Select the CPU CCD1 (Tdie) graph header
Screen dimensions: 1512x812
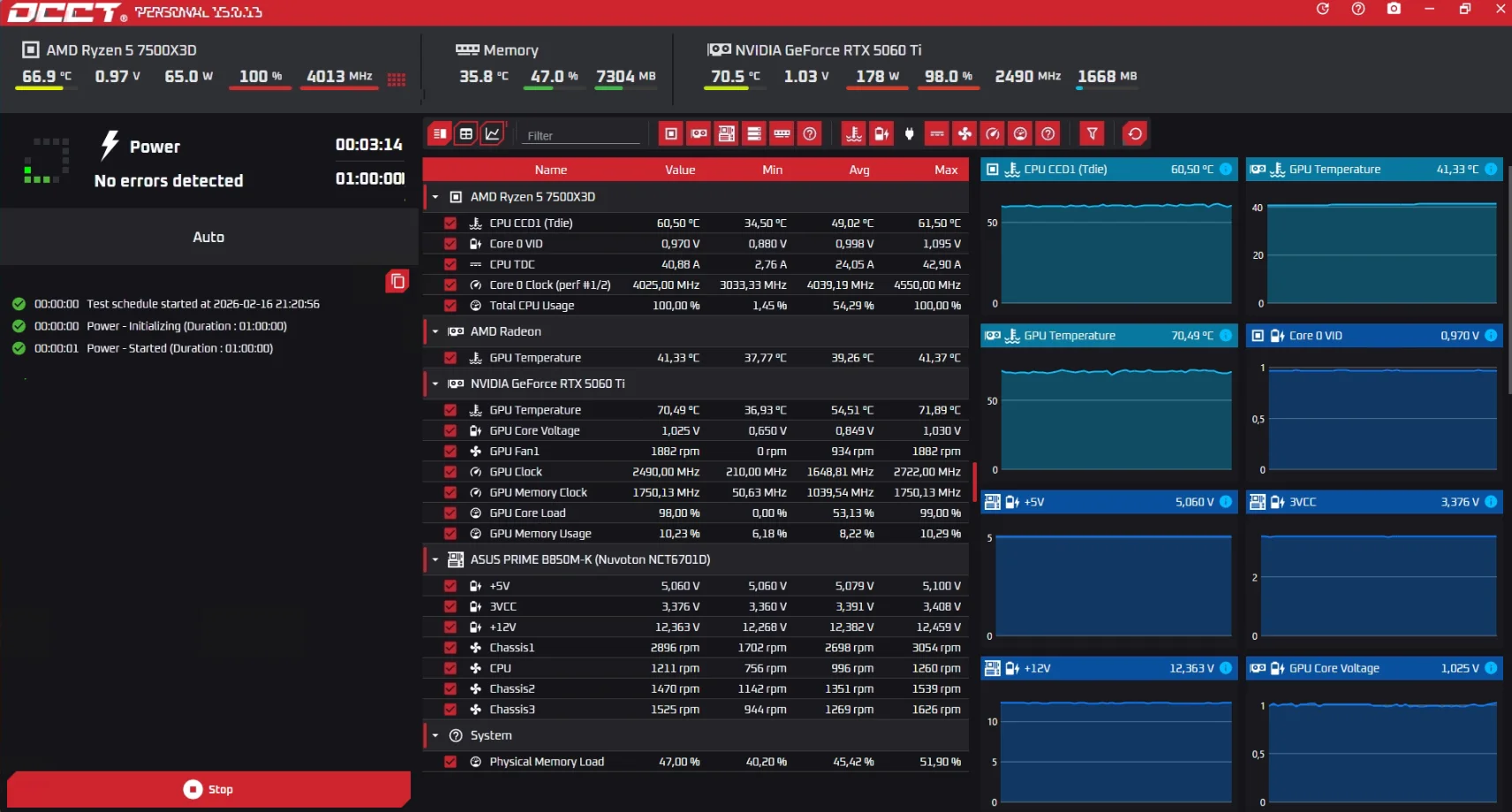(x=1109, y=169)
